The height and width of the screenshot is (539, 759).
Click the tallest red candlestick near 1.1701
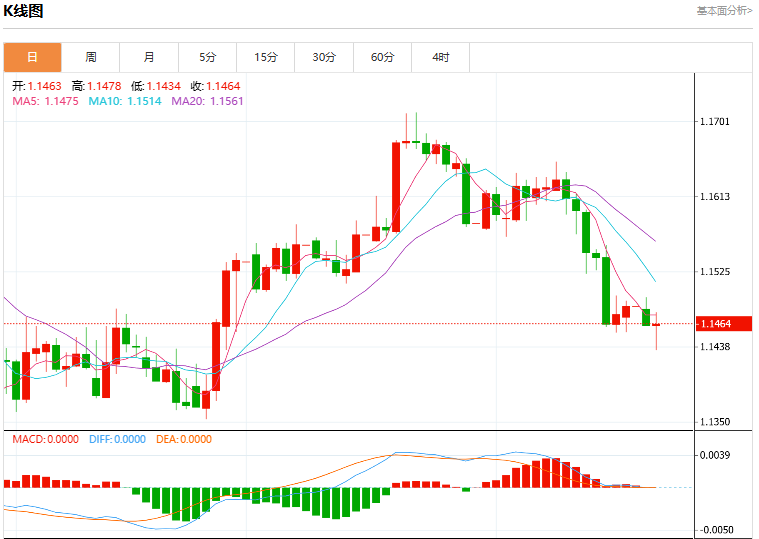[396, 187]
